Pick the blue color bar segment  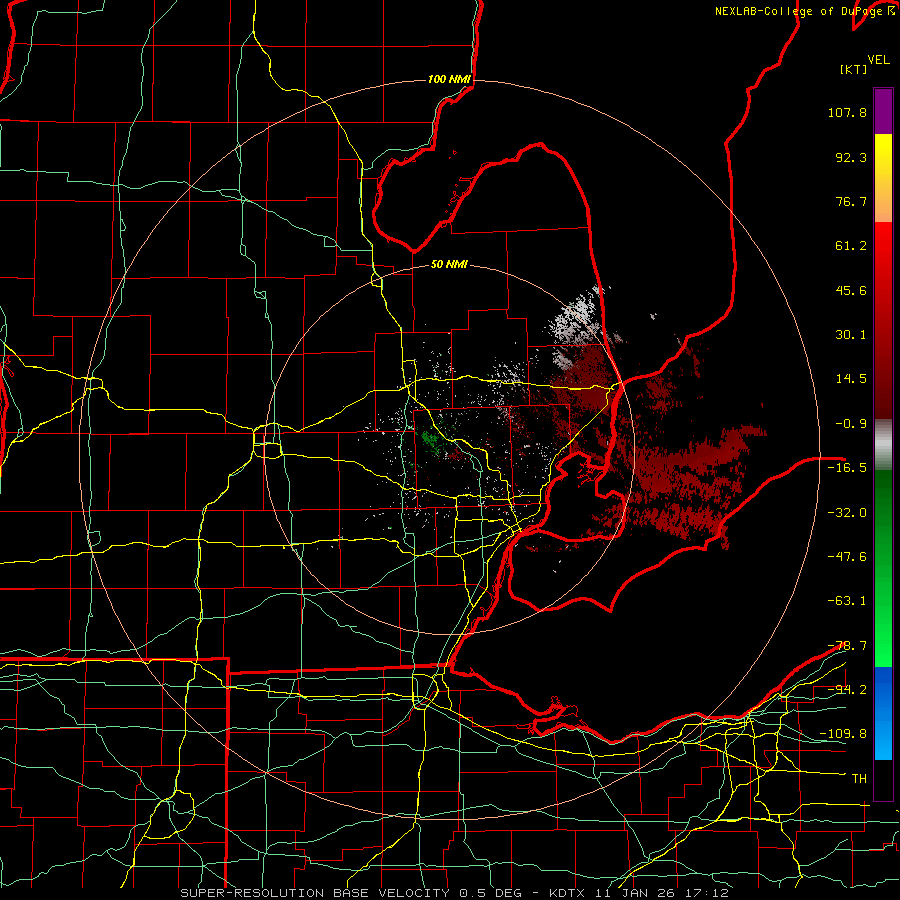point(883,713)
